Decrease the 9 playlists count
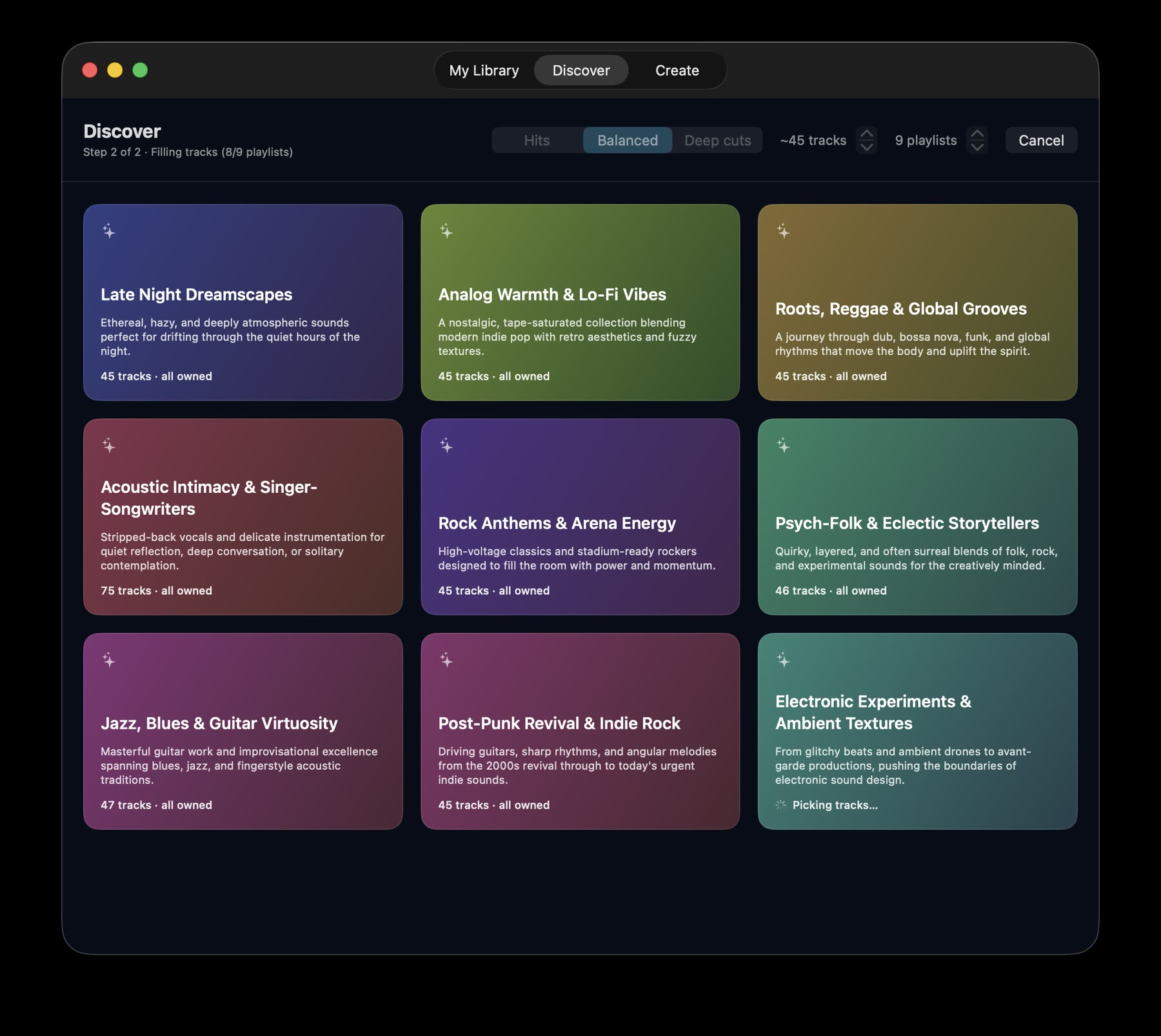Viewport: 1161px width, 1036px height. coord(977,147)
